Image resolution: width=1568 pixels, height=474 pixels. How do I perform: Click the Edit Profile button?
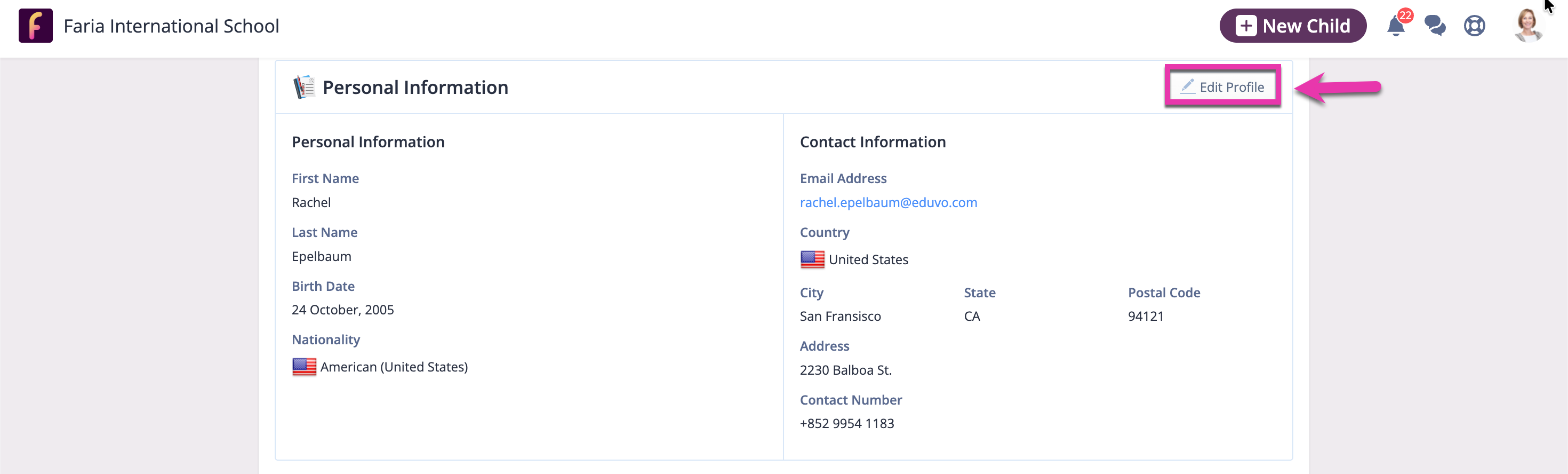click(1222, 86)
